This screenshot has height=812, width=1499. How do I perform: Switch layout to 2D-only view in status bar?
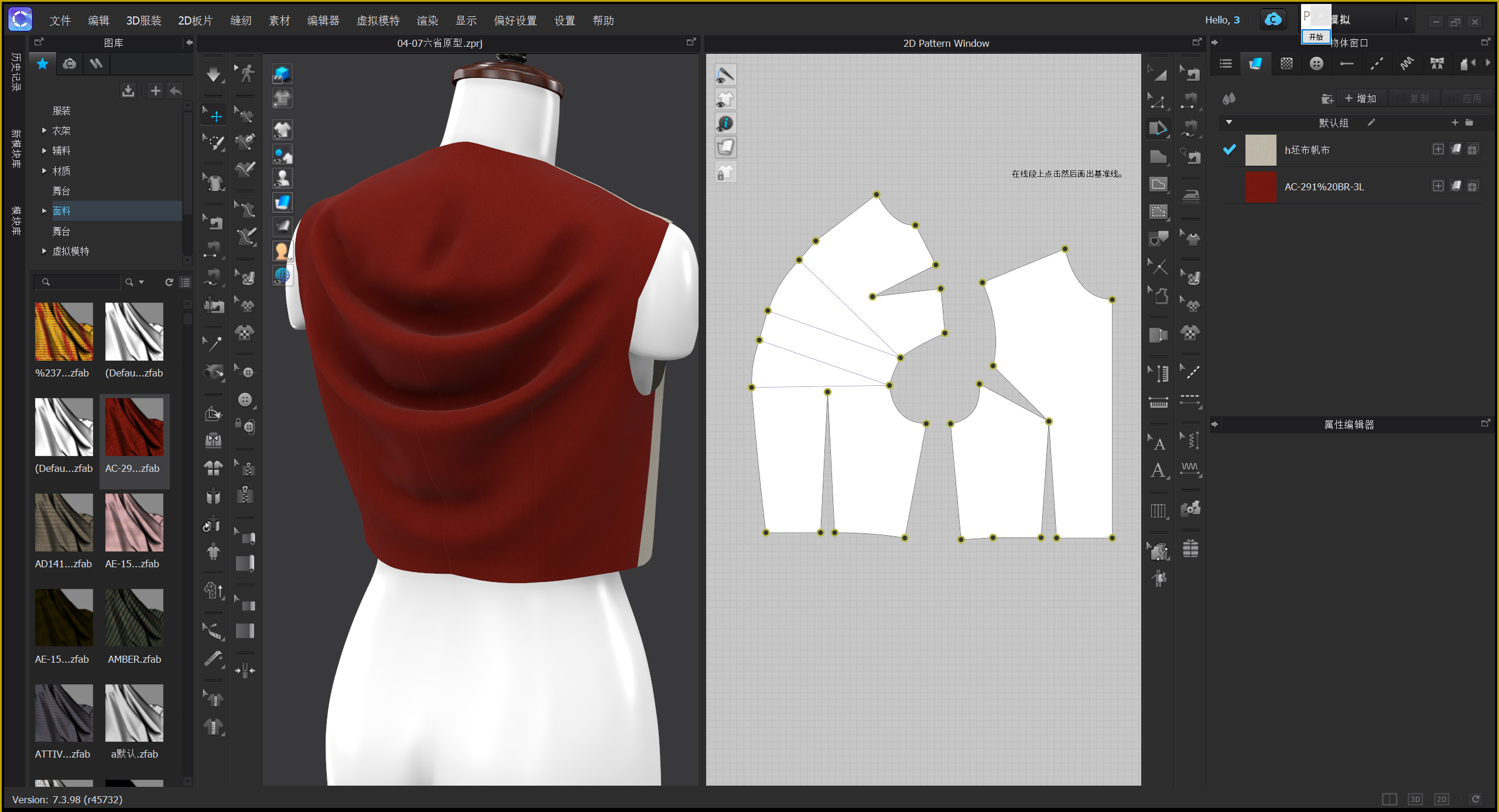[x=1442, y=799]
